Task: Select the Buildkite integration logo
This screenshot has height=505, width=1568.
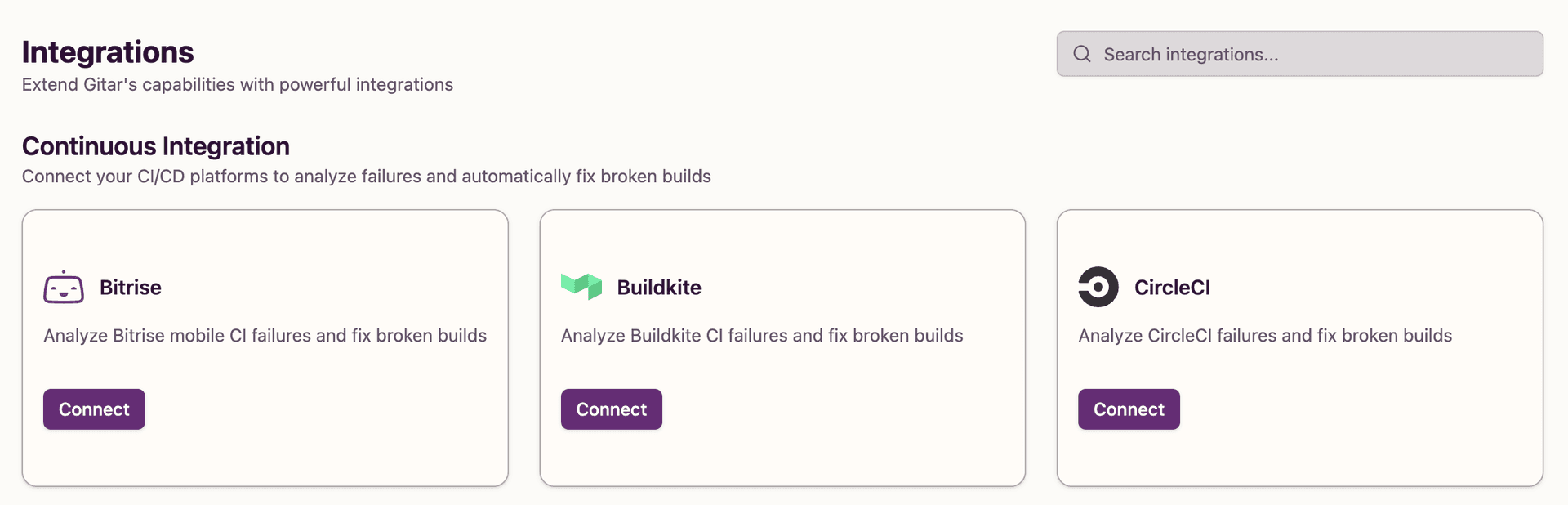Action: [581, 286]
